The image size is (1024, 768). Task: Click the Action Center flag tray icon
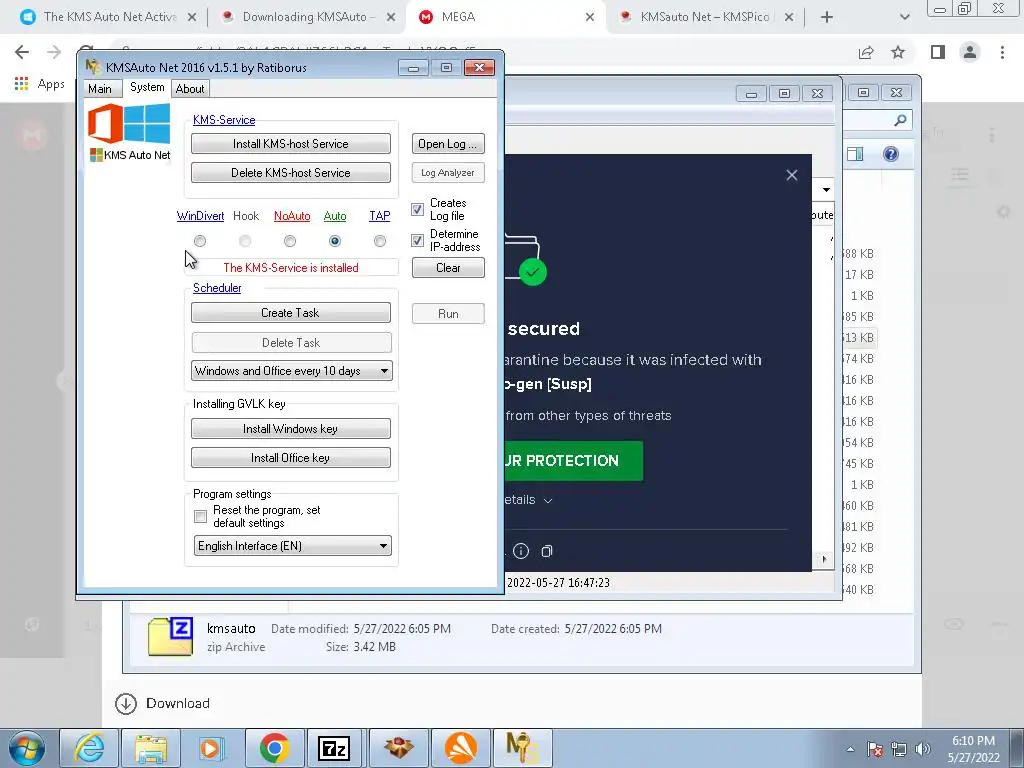click(x=875, y=749)
